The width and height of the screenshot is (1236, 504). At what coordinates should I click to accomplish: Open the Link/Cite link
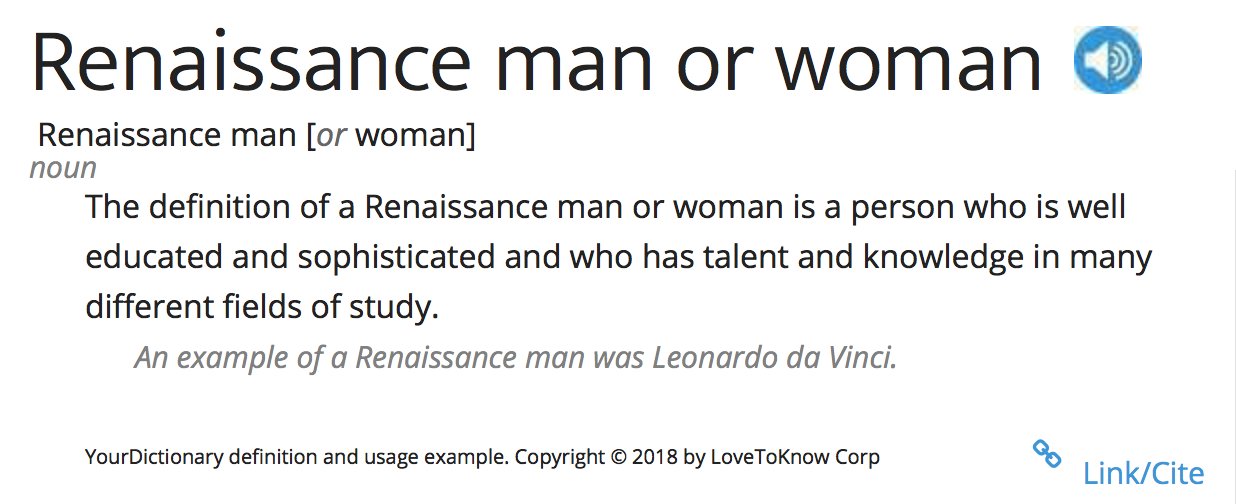click(x=1143, y=473)
